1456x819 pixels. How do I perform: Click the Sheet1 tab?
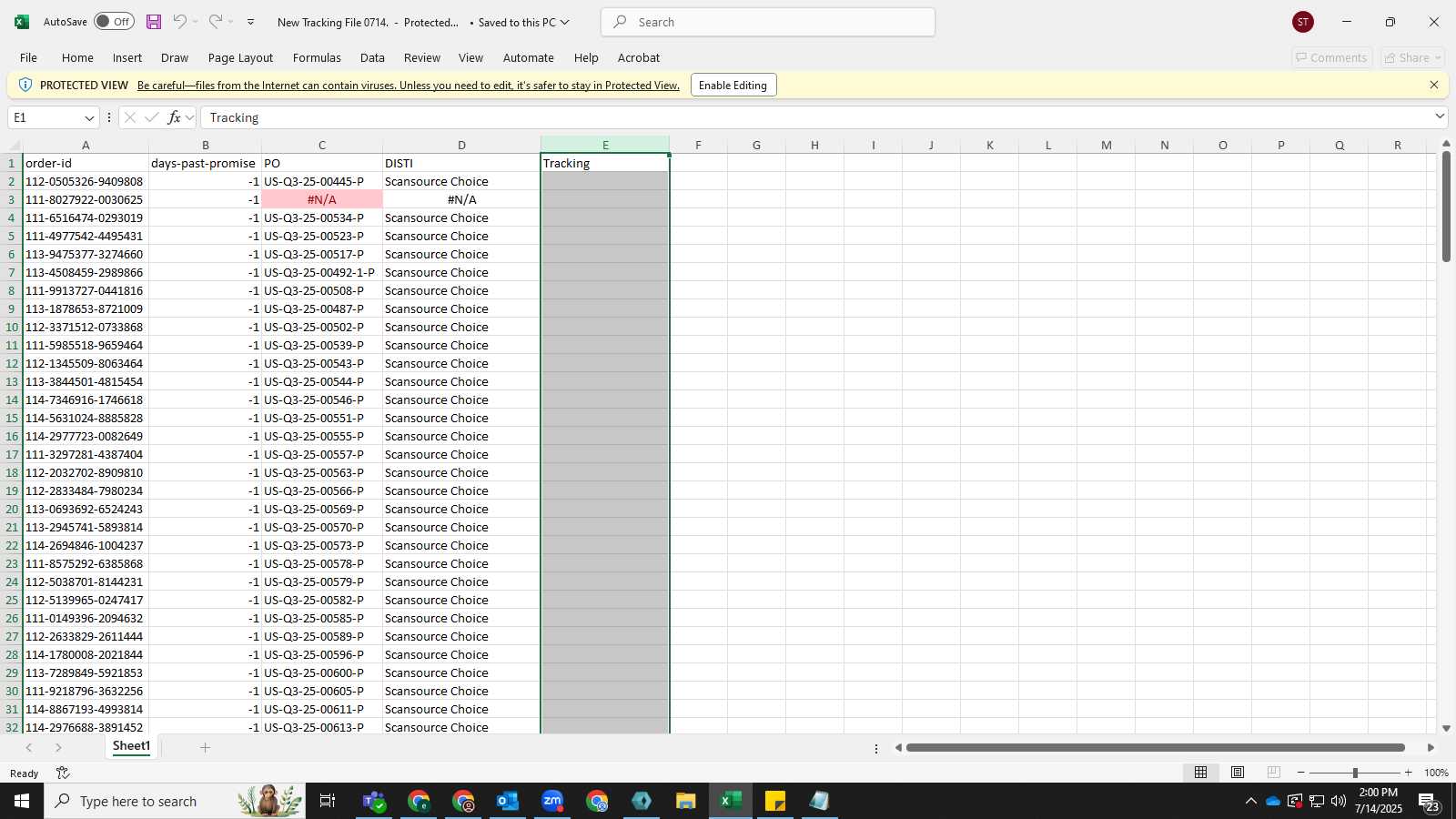click(x=131, y=746)
